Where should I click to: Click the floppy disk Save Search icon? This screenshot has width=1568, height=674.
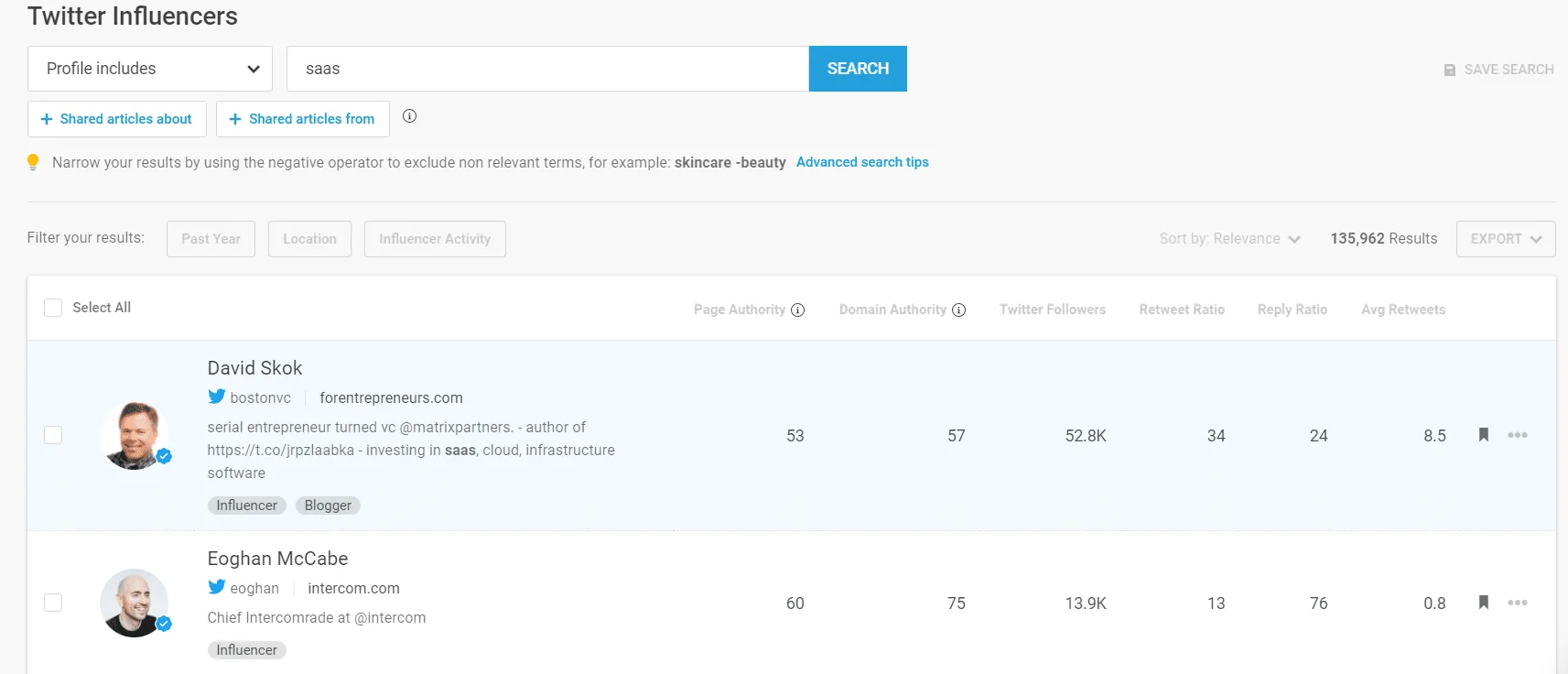pos(1450,70)
